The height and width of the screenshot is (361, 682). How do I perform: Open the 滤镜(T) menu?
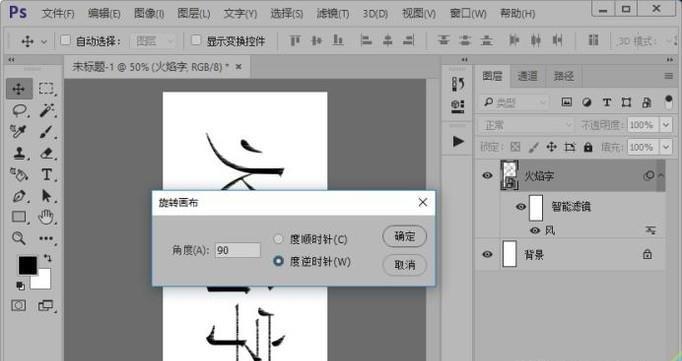point(333,14)
